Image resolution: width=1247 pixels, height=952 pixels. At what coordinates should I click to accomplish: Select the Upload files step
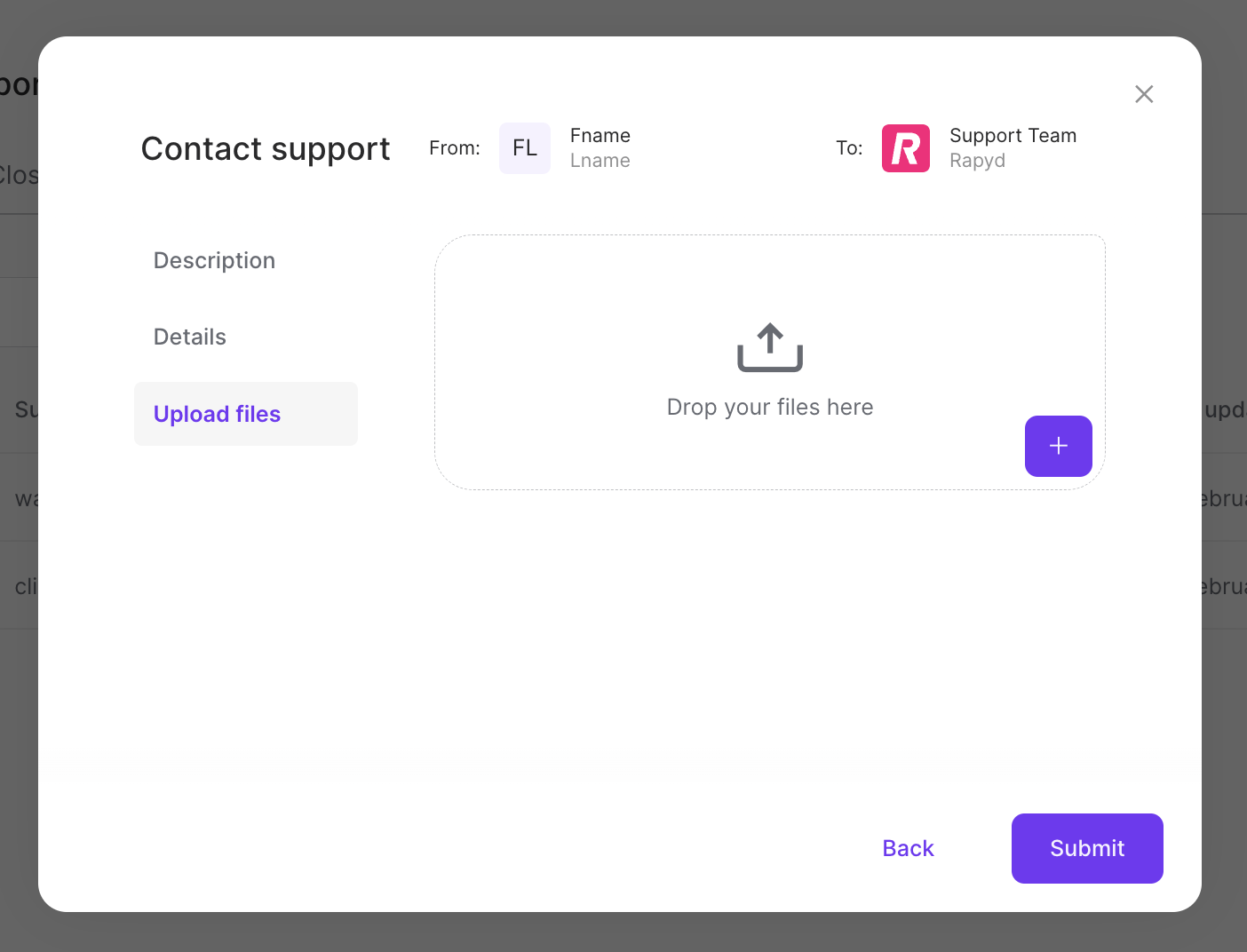pyautogui.click(x=217, y=414)
